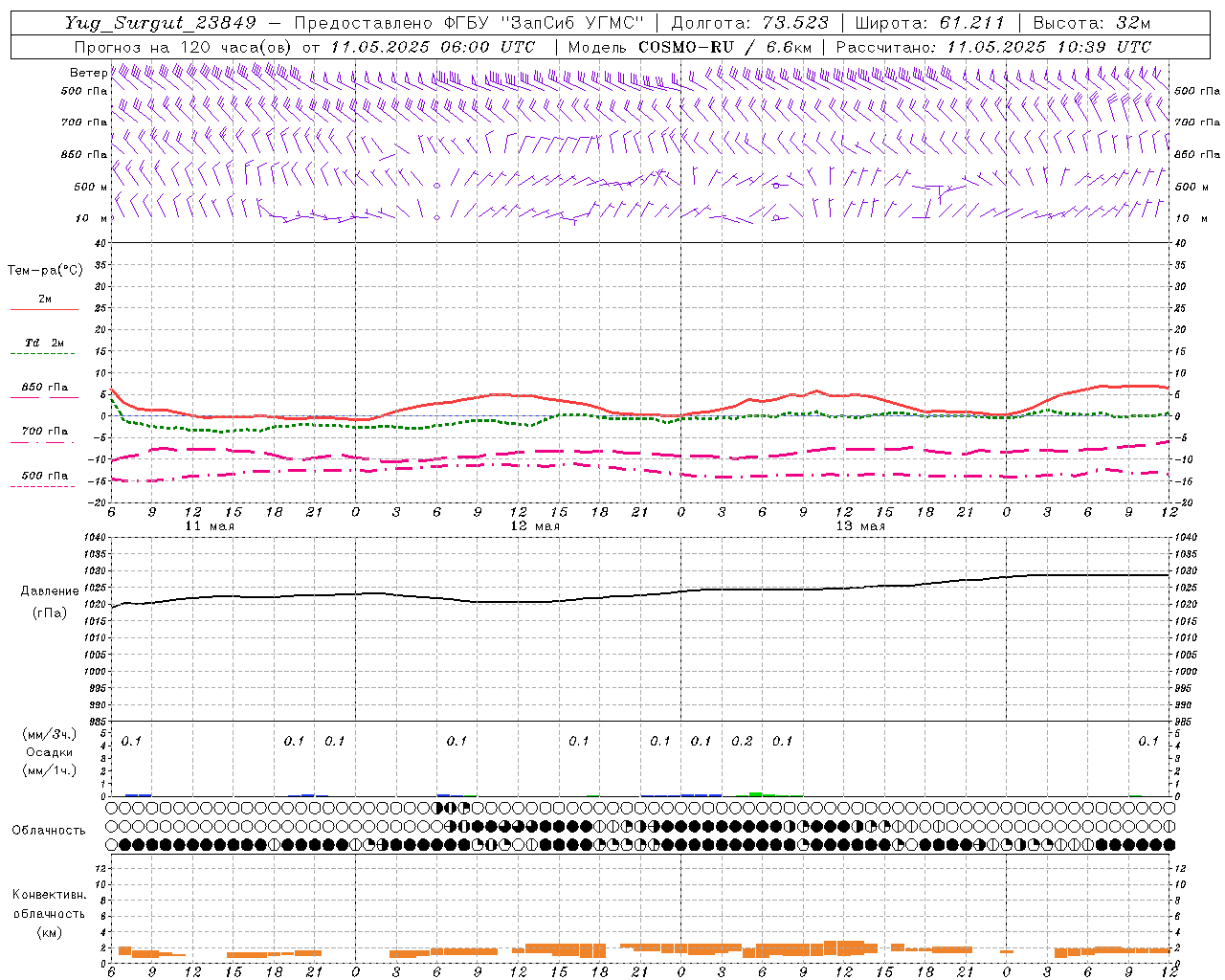Click the 11 мая date label
1225x980 pixels.
(x=210, y=526)
